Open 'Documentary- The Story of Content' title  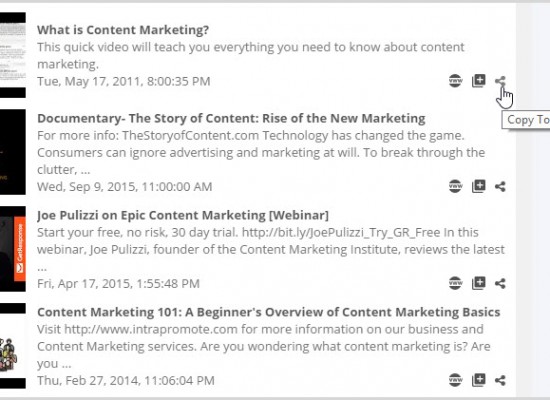point(231,118)
